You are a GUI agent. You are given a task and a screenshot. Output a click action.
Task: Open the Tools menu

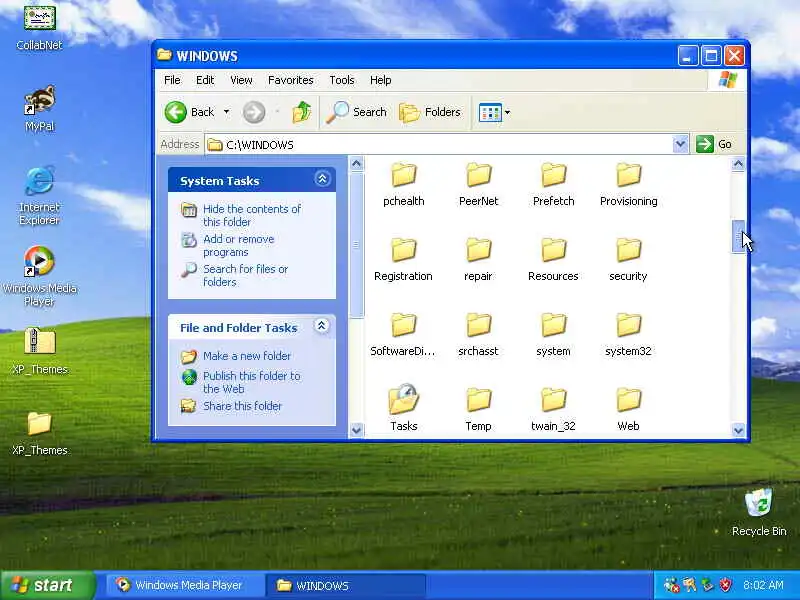[x=342, y=80]
